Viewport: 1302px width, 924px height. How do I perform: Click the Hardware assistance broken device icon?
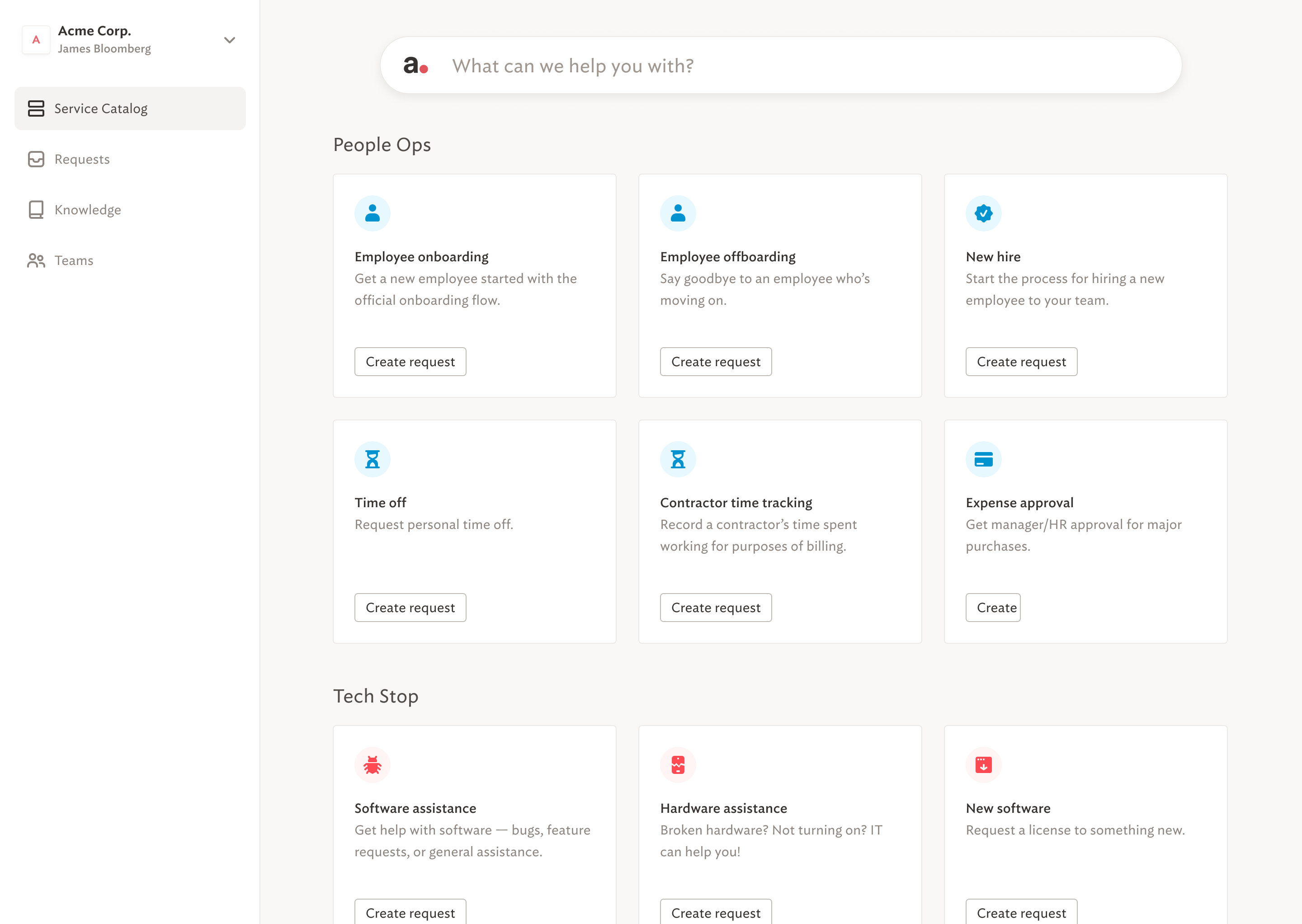(678, 765)
